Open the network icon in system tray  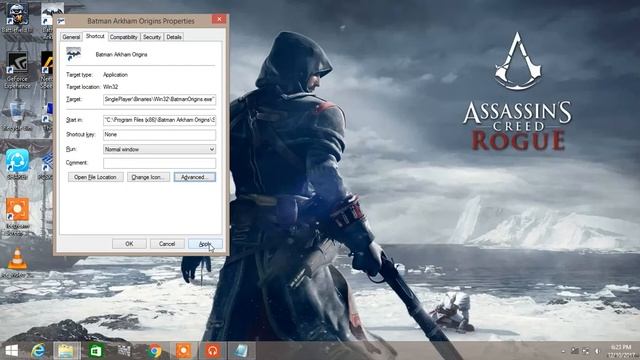[x=586, y=351]
